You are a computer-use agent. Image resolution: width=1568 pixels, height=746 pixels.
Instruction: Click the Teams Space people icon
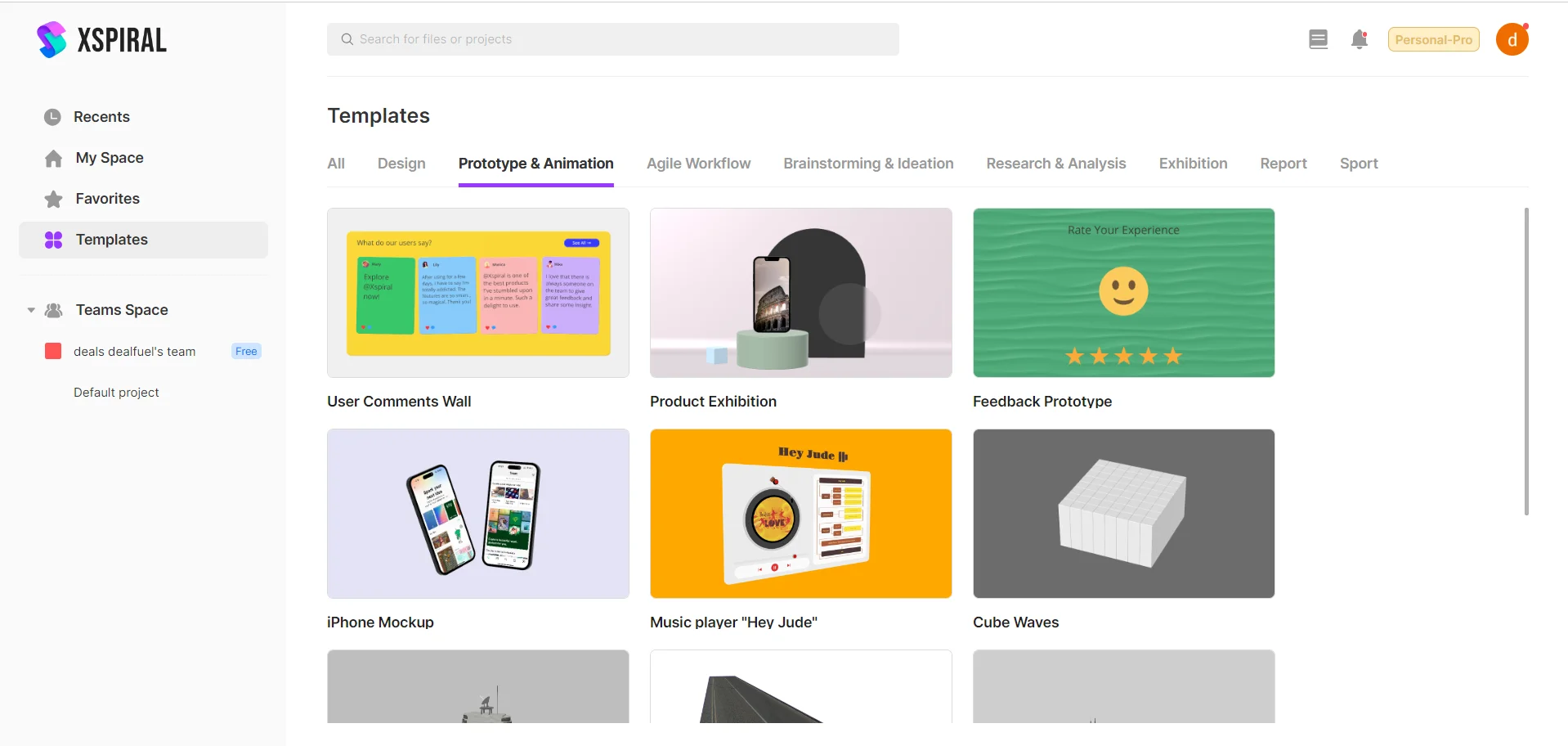click(x=54, y=310)
